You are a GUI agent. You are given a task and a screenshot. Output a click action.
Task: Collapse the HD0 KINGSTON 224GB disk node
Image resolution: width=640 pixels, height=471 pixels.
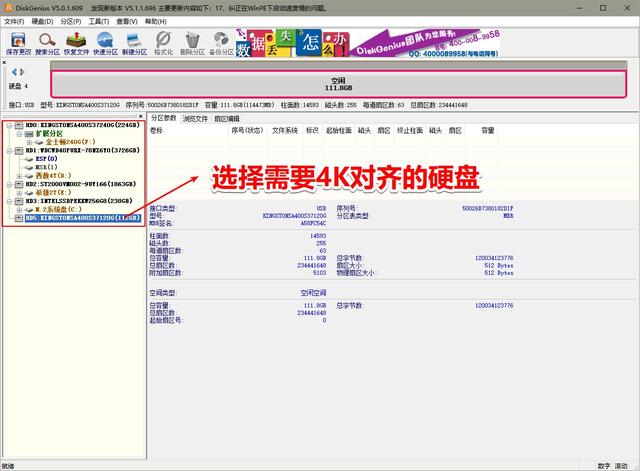pyautogui.click(x=9, y=125)
